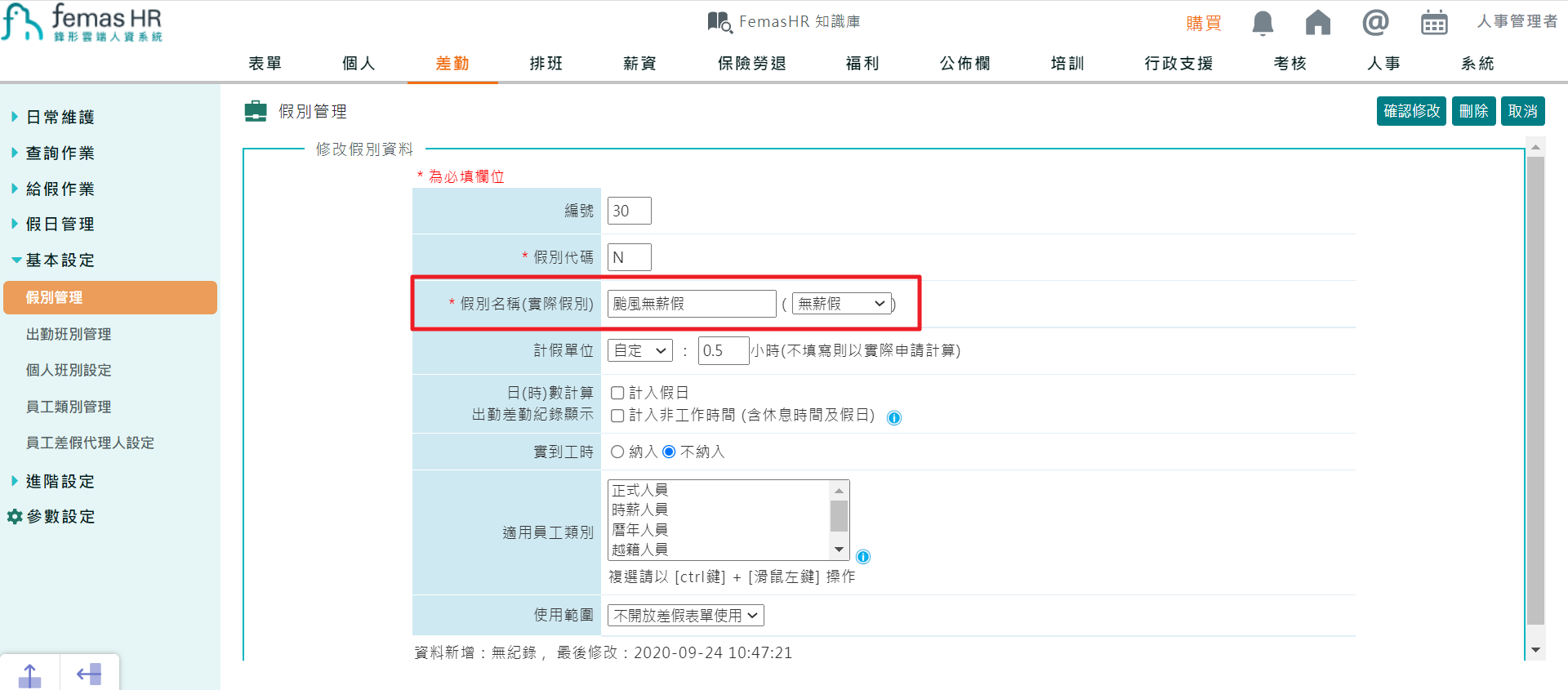The image size is (1568, 690).
Task: Click the 假別管理 briefcase icon
Action: (x=256, y=111)
